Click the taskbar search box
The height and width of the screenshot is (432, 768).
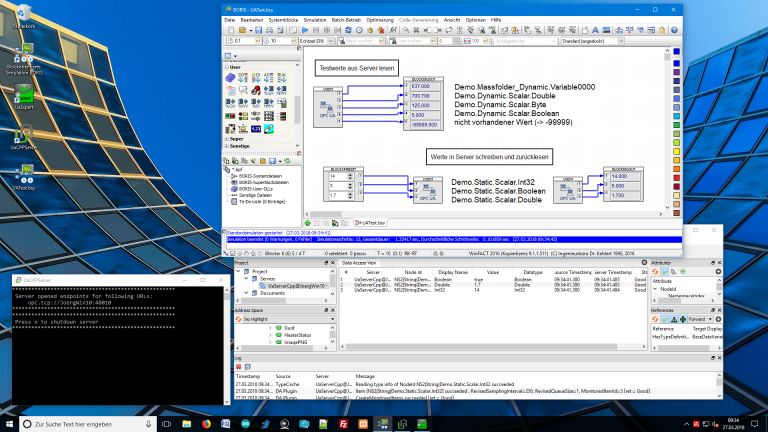(x=88, y=424)
